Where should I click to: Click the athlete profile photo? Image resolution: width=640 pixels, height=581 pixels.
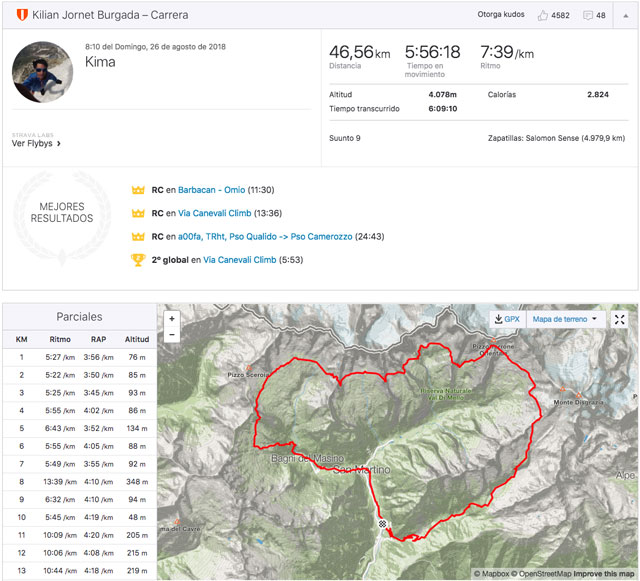pos(42,71)
